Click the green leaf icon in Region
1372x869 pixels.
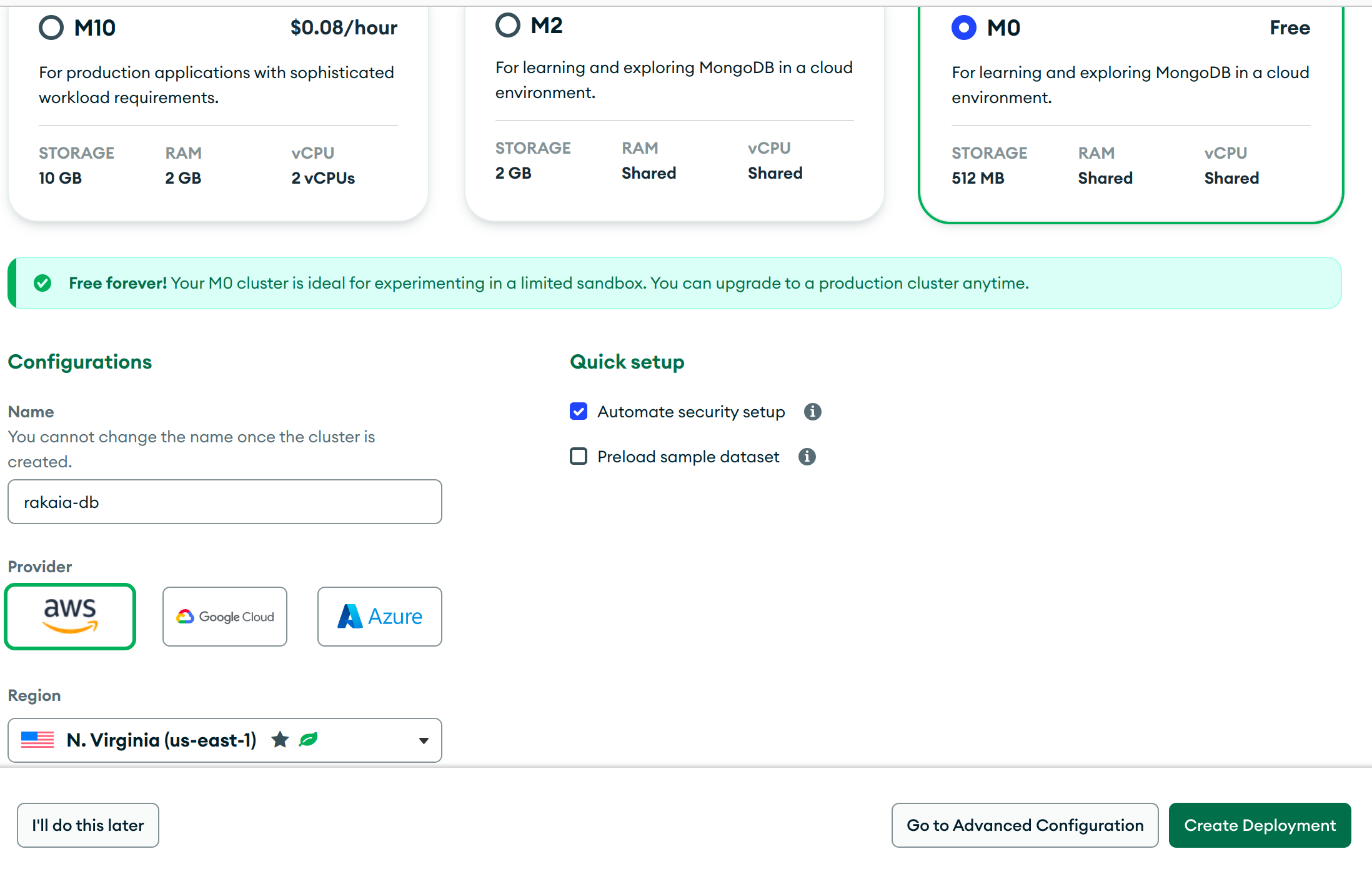tap(309, 740)
